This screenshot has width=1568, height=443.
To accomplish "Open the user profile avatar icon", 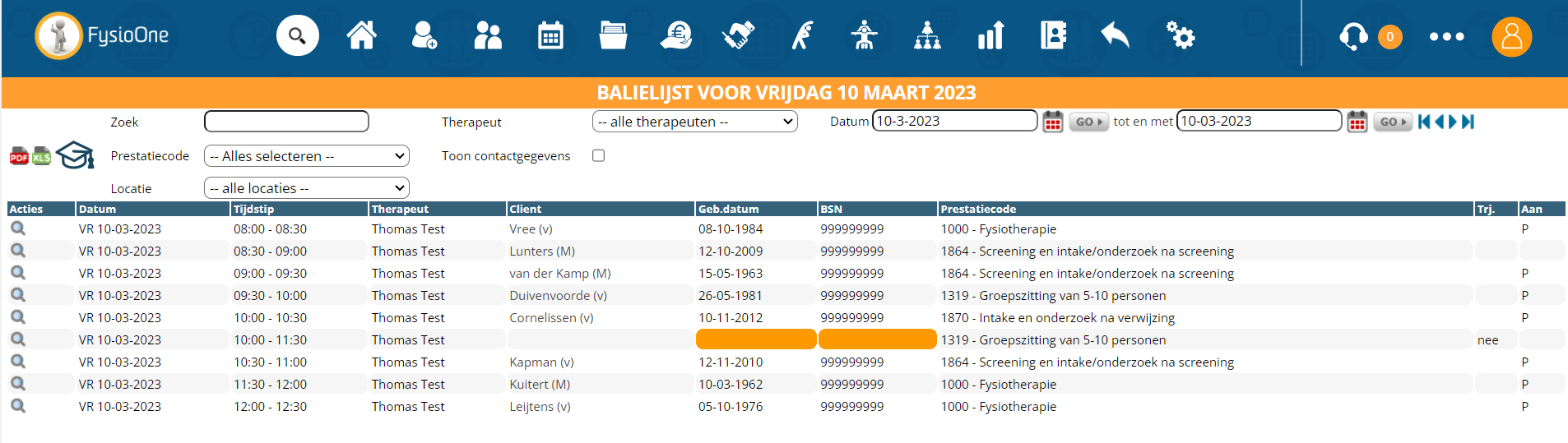I will pyautogui.click(x=1511, y=37).
